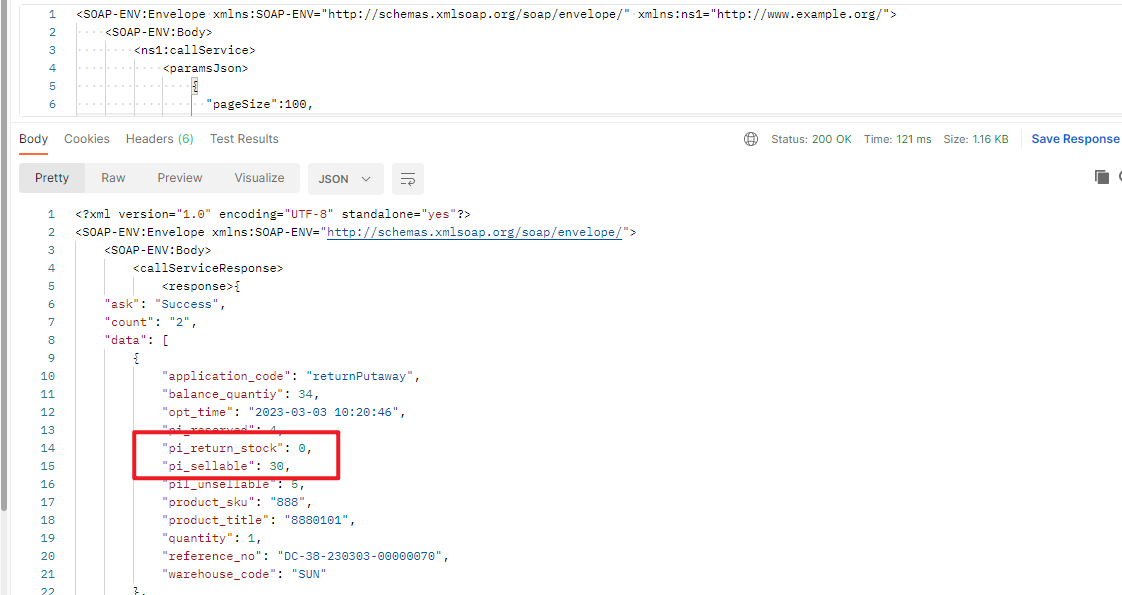
Task: Click the "pi_sellable": 30 line
Action: (225, 466)
